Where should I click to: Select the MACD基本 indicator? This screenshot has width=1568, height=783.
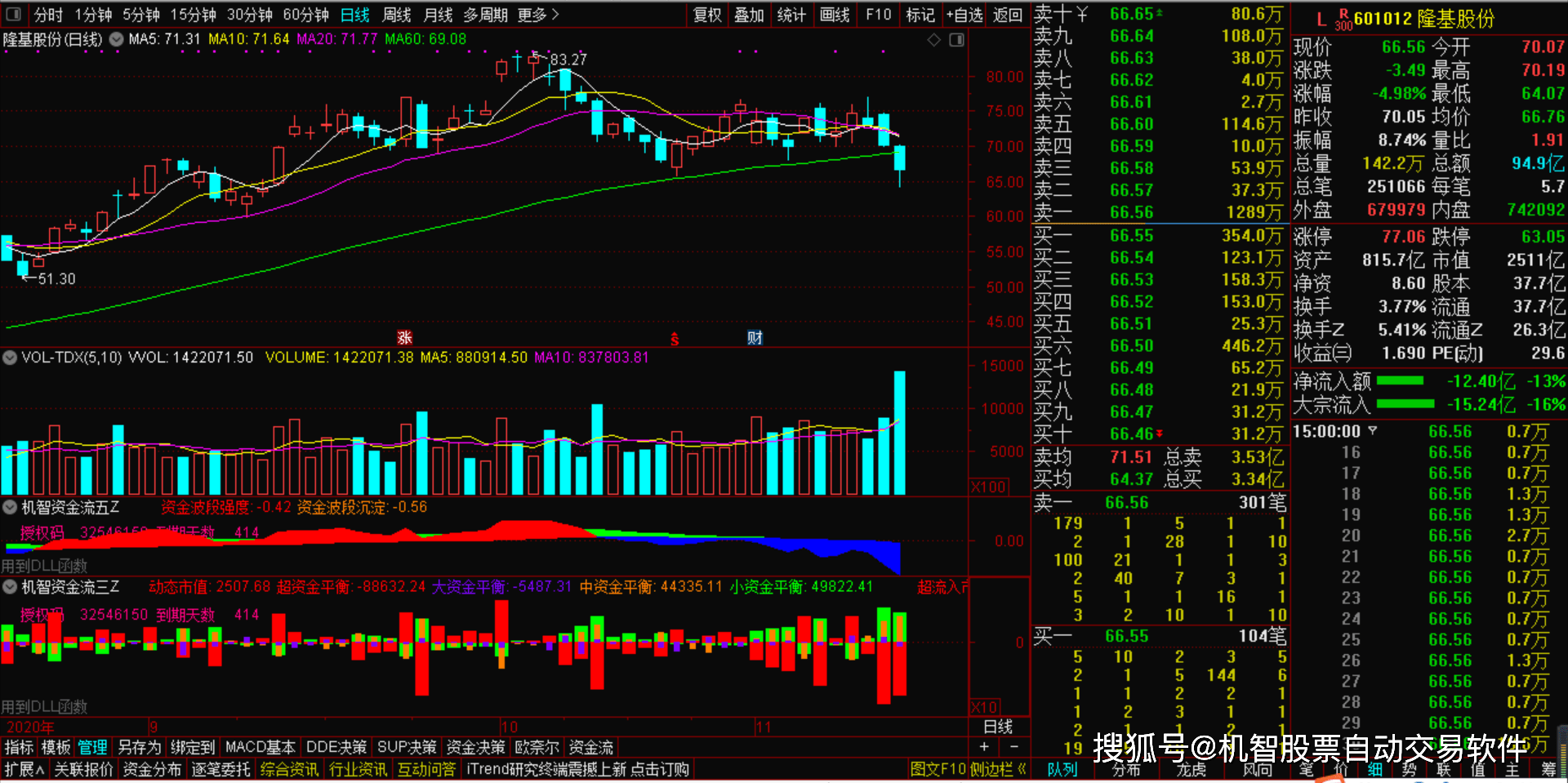pyautogui.click(x=261, y=747)
